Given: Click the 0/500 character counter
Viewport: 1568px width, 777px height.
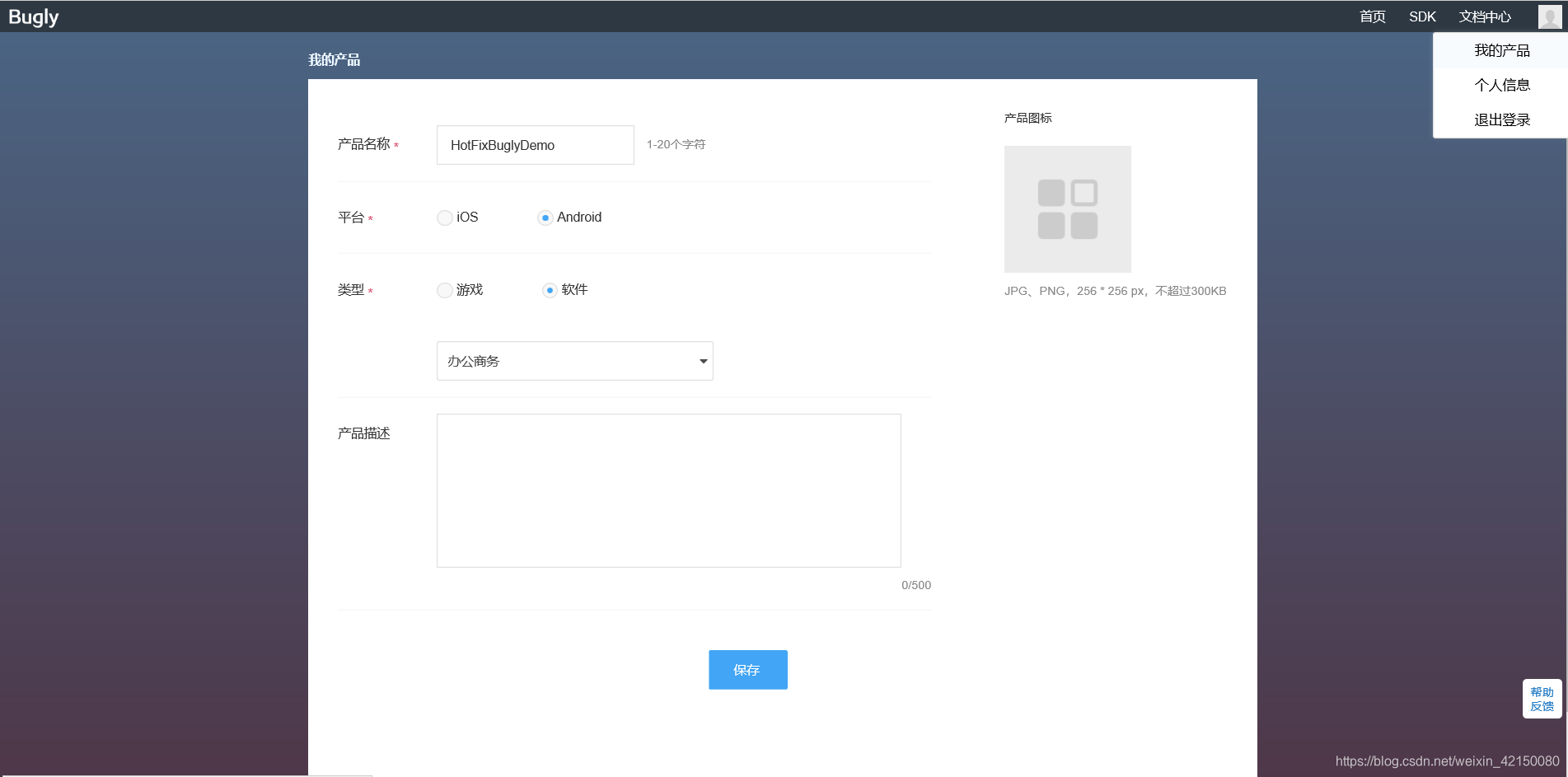Looking at the screenshot, I should tap(915, 585).
